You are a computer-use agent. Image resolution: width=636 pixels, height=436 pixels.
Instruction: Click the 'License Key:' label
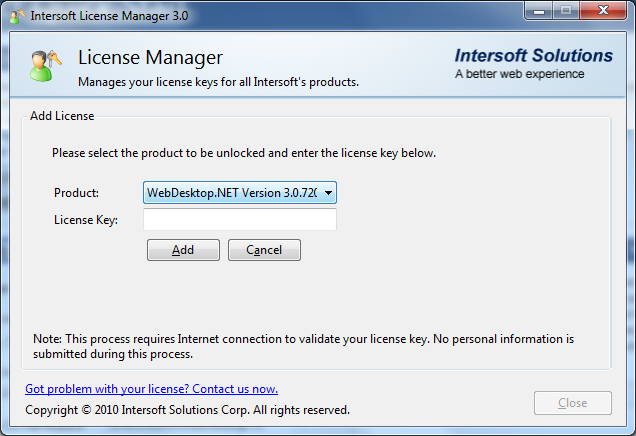pyautogui.click(x=86, y=220)
